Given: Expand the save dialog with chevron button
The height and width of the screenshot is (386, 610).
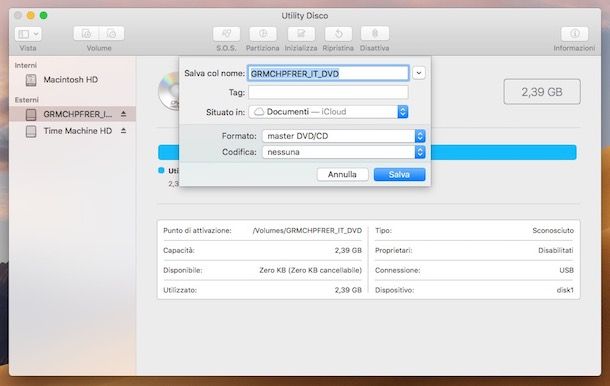Looking at the screenshot, I should 419,73.
